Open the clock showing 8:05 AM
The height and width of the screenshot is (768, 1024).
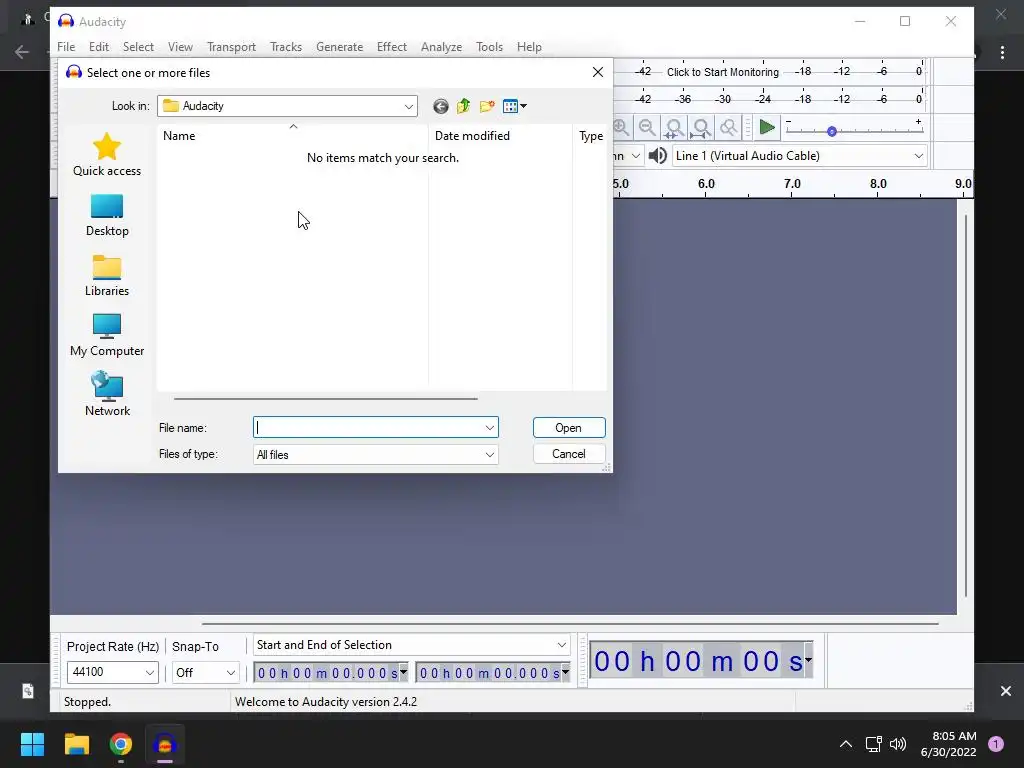pyautogui.click(x=948, y=744)
